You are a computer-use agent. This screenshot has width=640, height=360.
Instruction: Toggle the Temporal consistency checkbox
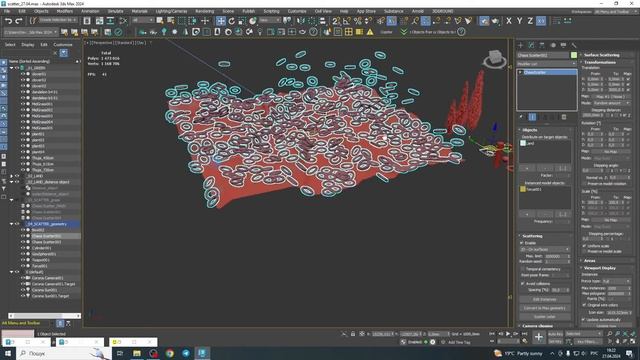522,269
